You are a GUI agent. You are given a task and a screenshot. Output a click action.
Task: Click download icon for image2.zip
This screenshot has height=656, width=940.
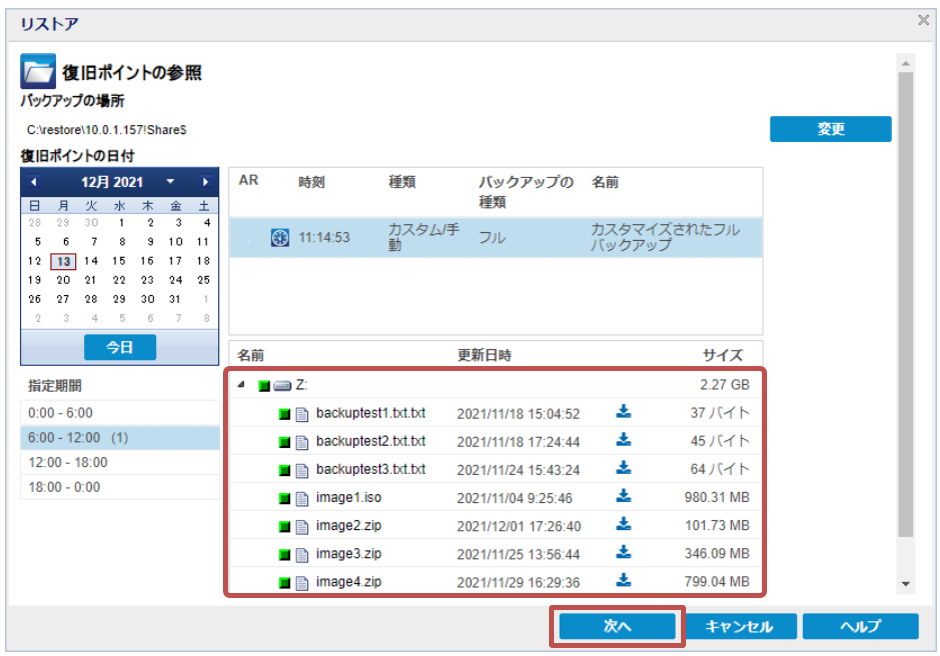(624, 524)
